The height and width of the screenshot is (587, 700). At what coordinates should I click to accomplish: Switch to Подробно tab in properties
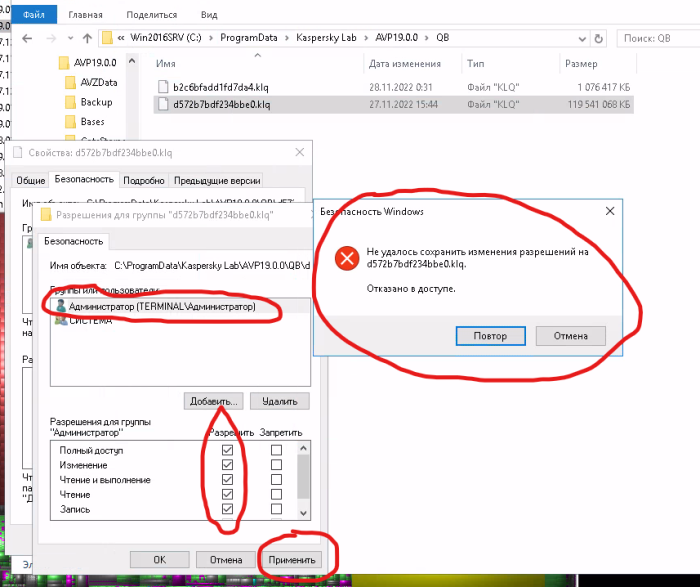144,180
